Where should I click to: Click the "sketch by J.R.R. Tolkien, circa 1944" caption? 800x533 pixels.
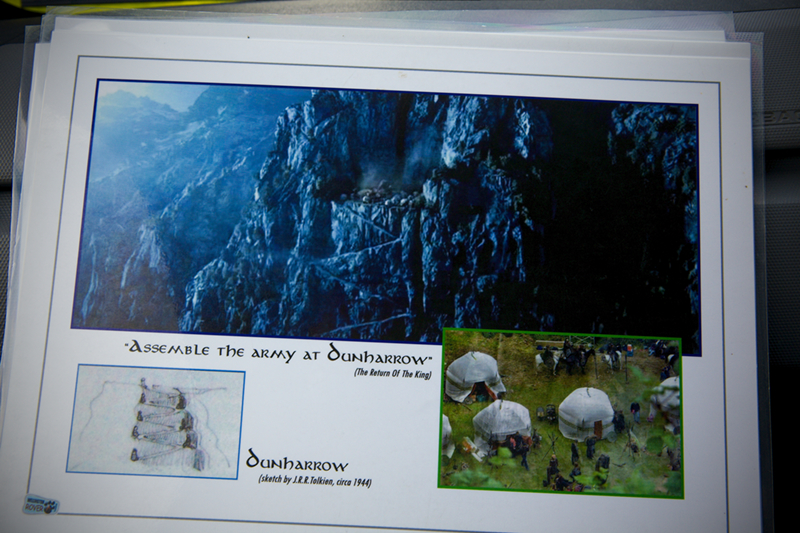tap(309, 484)
